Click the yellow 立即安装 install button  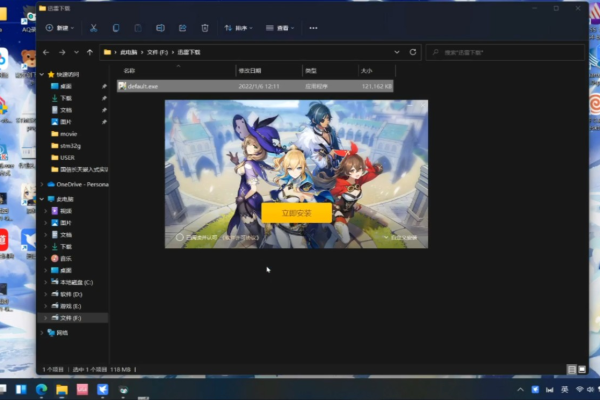pyautogui.click(x=297, y=213)
